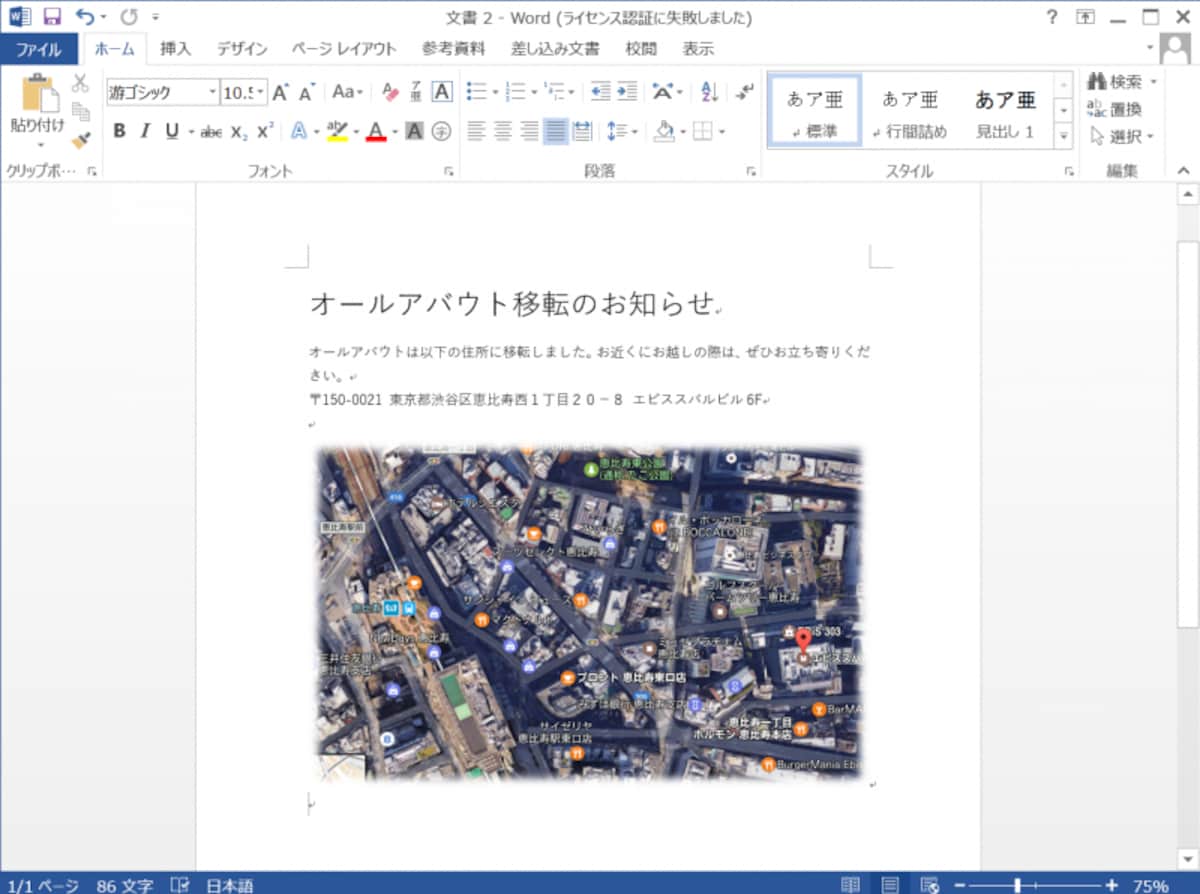Open the File (ファイル) tab
This screenshot has width=1200, height=894.
tap(39, 48)
